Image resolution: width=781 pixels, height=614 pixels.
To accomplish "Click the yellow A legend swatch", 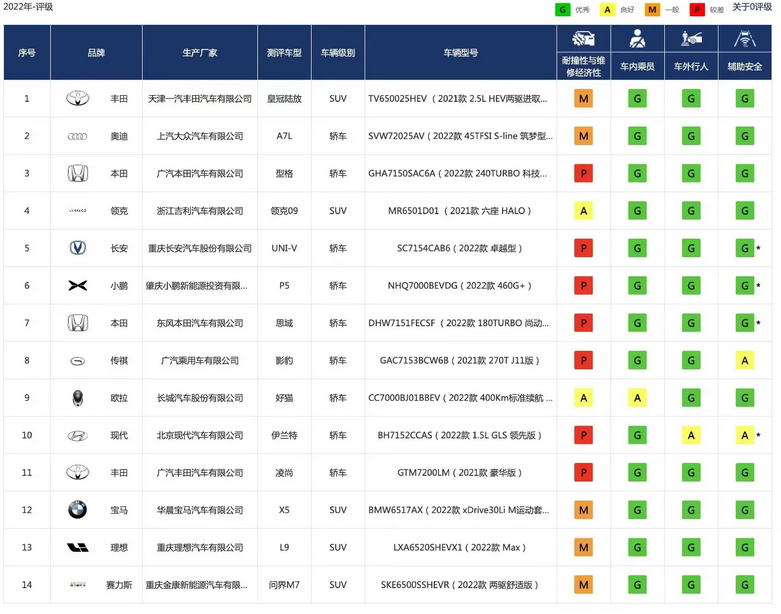I will 607,9.
